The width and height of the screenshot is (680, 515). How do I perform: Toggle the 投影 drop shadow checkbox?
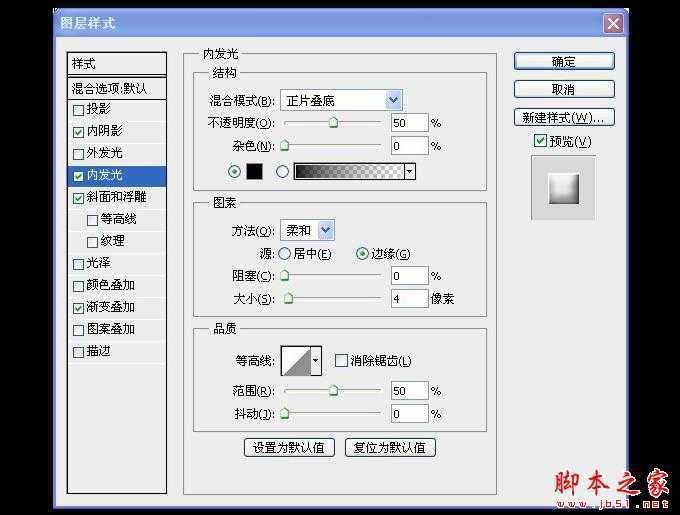click(x=78, y=110)
